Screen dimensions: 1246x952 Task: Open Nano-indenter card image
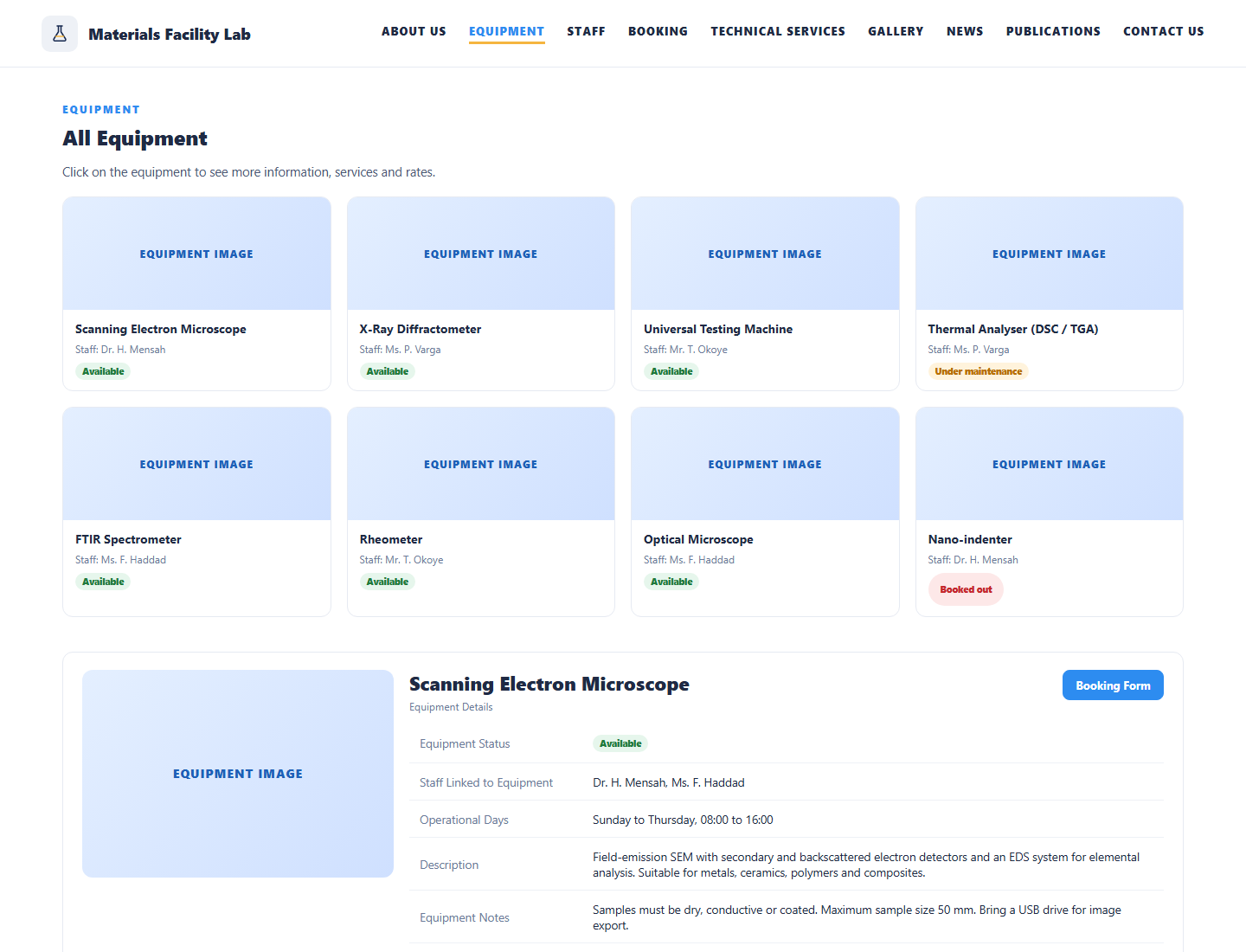click(1050, 464)
